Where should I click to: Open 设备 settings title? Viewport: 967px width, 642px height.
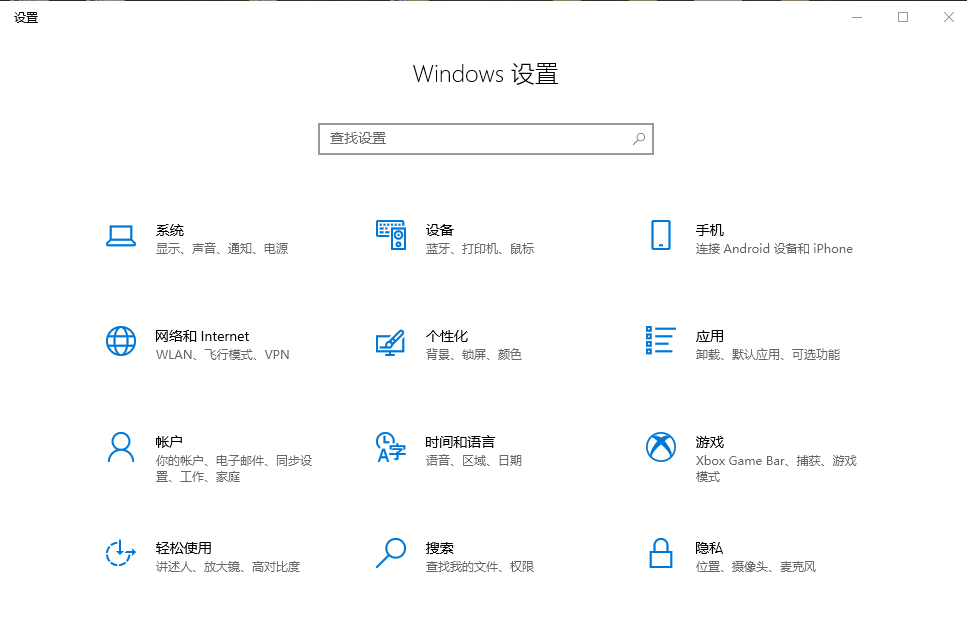440,231
